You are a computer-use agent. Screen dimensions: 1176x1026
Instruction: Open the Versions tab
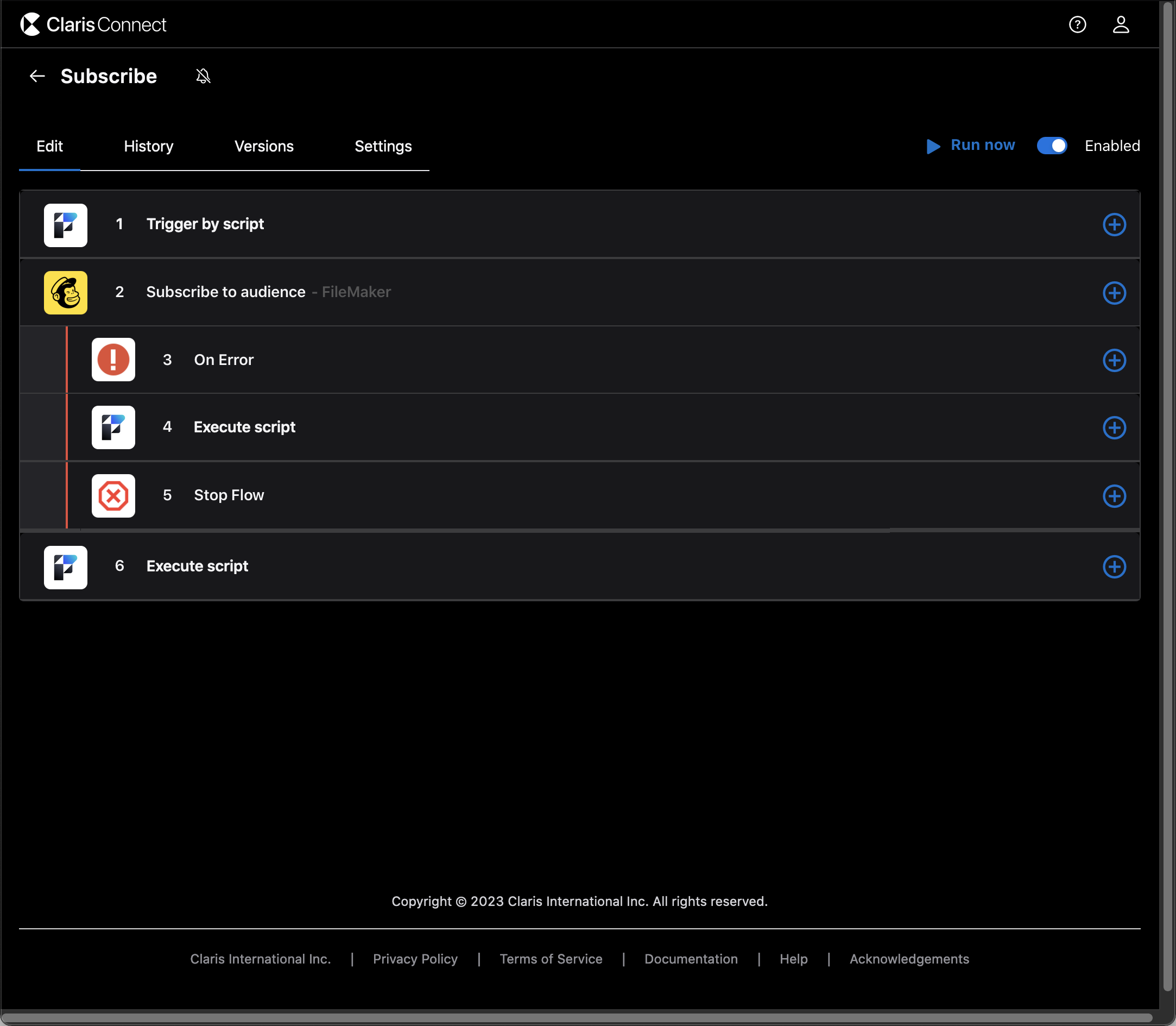tap(263, 146)
